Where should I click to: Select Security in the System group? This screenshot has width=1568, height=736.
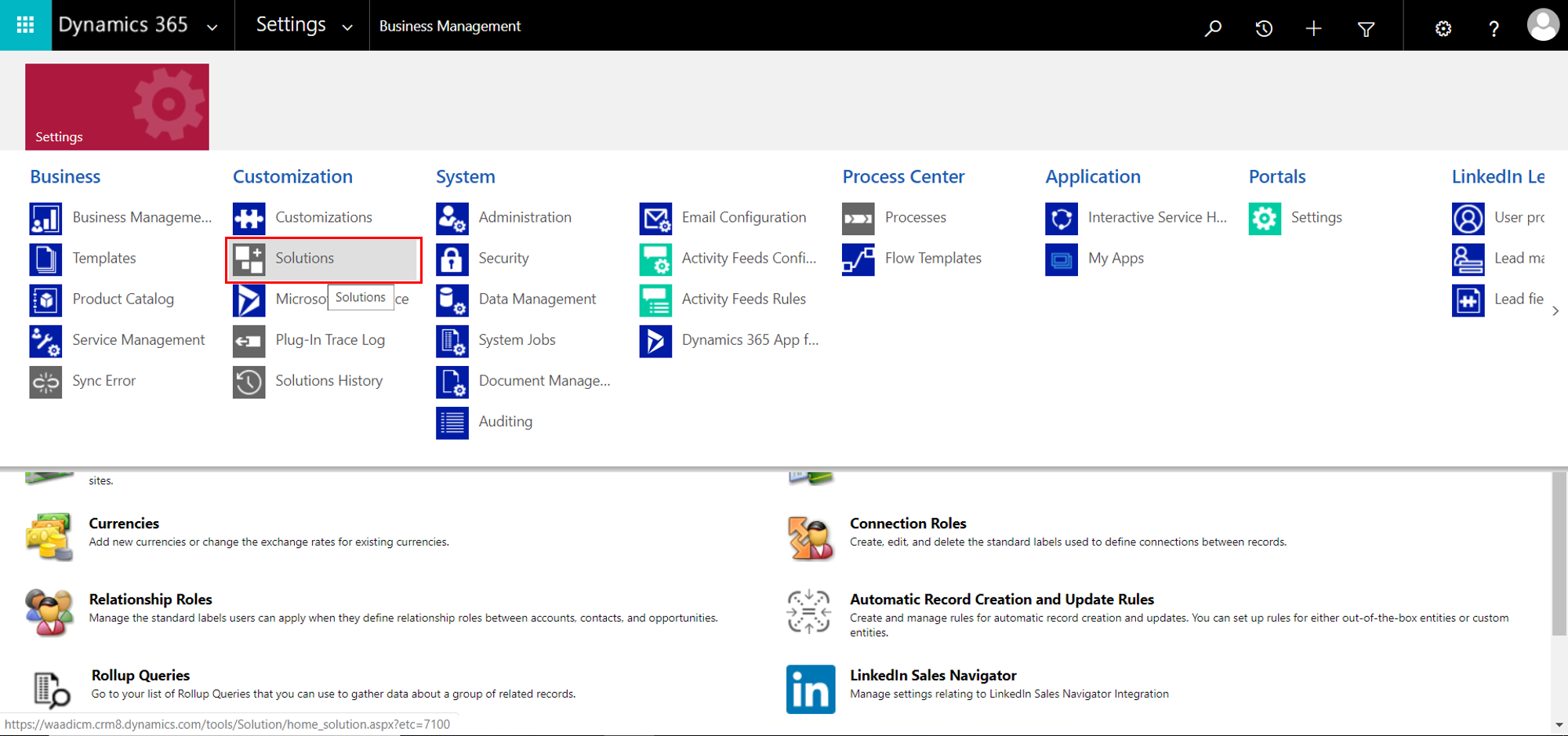coord(503,259)
